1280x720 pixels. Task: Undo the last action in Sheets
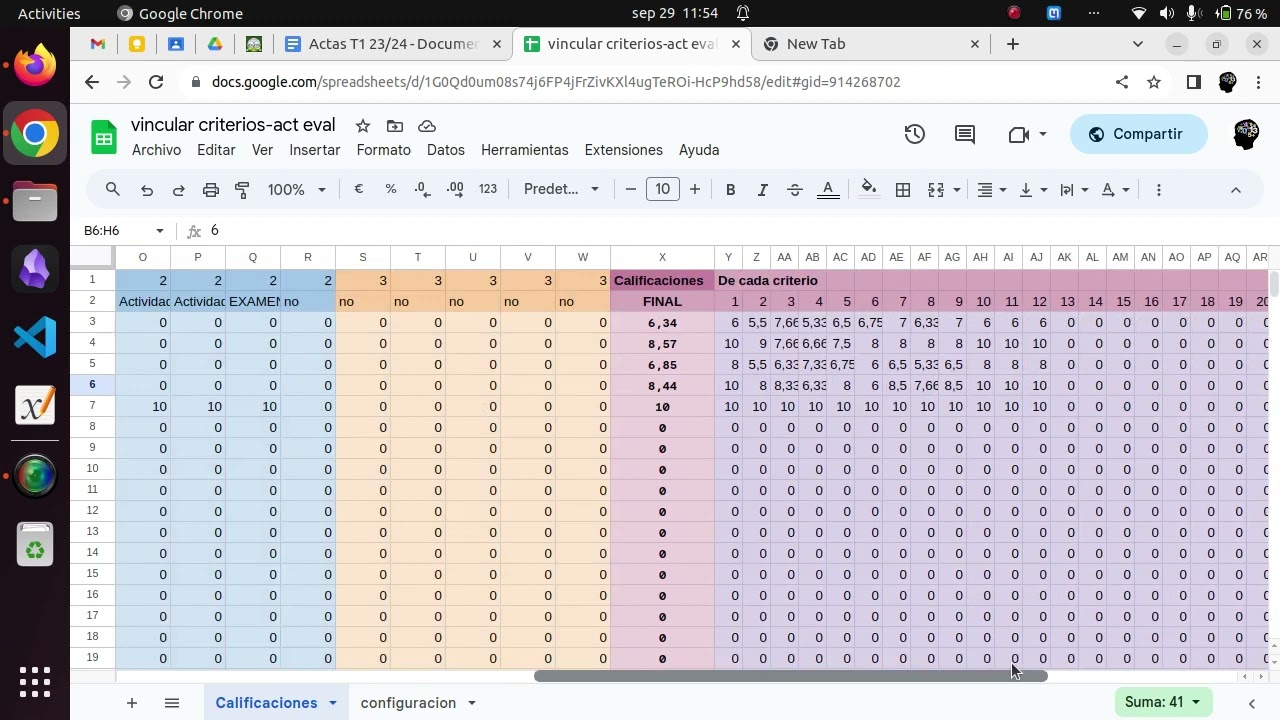147,190
